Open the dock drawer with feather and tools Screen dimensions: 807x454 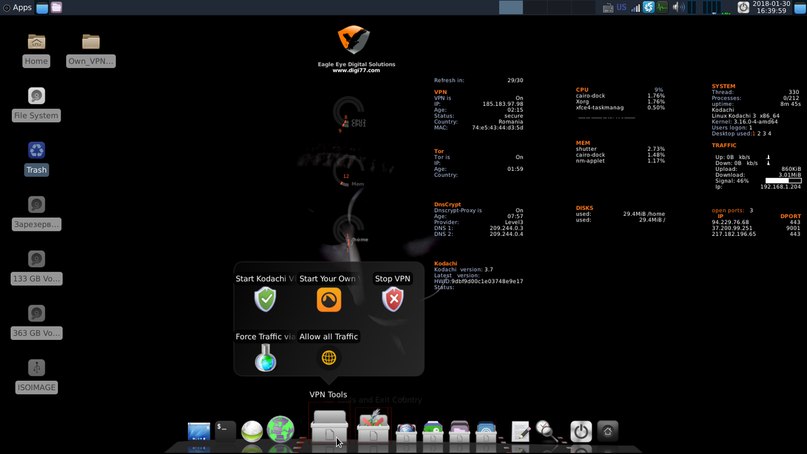373,427
